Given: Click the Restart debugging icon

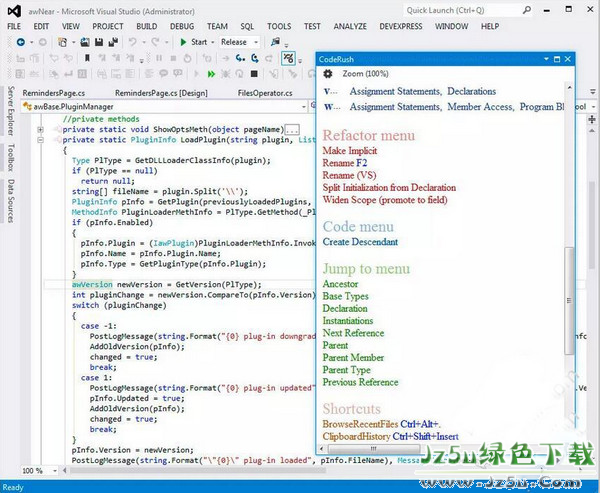Looking at the screenshot, I should point(187,58).
